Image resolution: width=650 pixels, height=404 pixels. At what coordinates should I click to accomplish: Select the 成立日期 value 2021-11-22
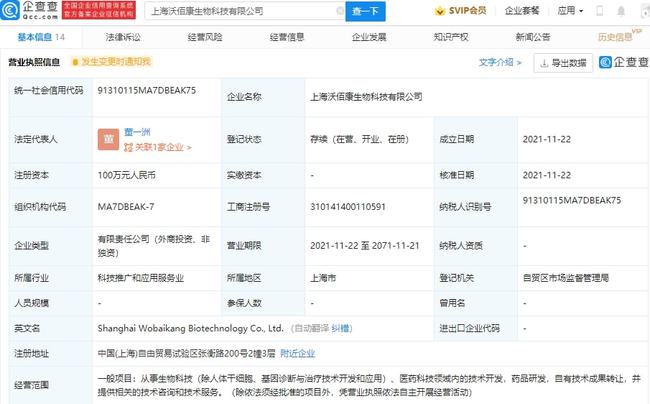(547, 139)
